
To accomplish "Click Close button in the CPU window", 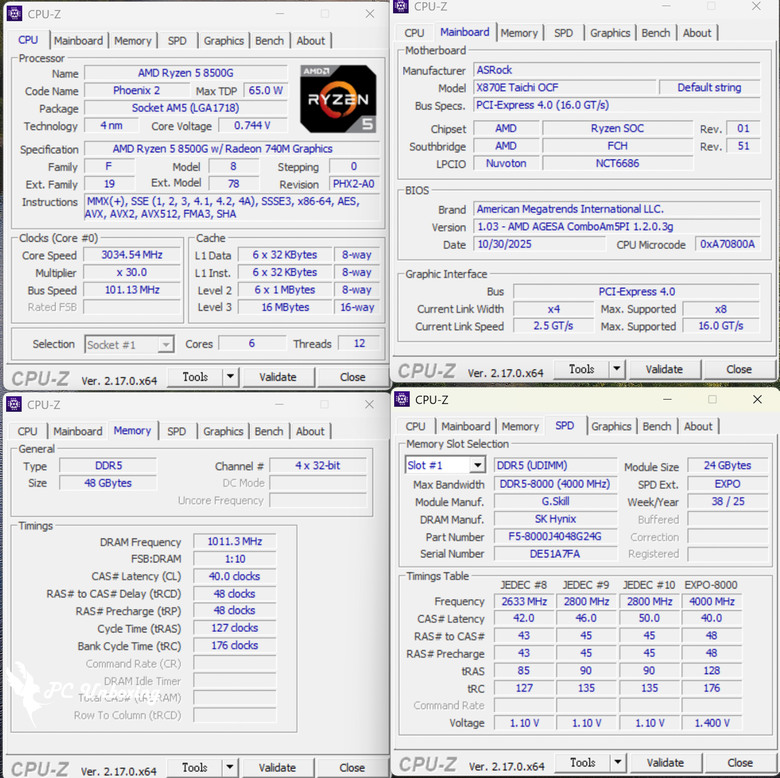I will (x=352, y=377).
